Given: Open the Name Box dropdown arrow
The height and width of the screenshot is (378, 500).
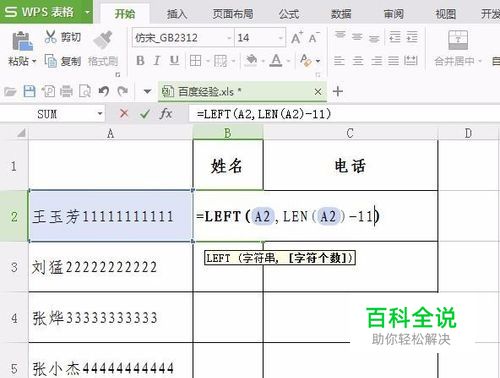Looking at the screenshot, I should tap(100, 114).
